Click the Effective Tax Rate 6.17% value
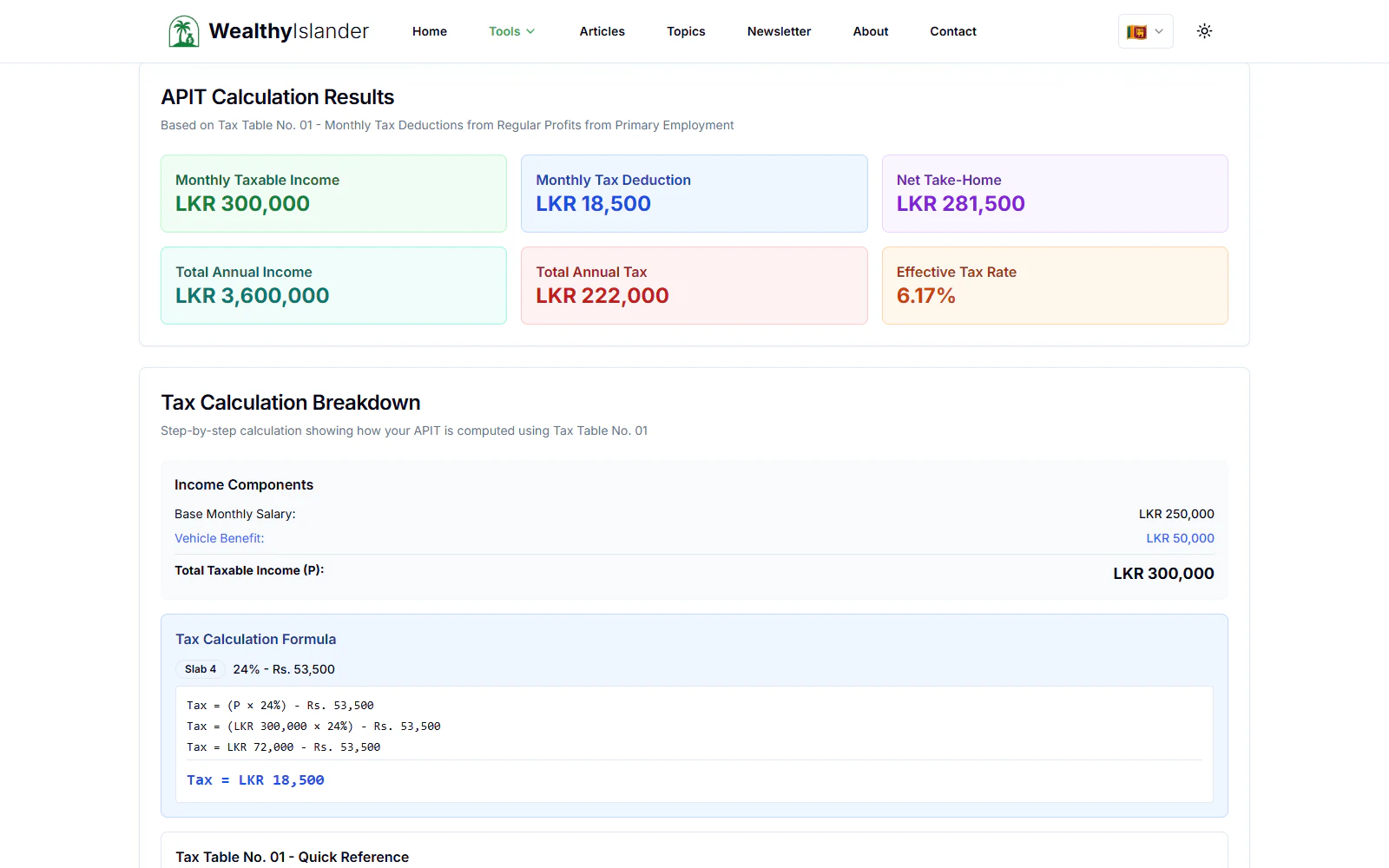The height and width of the screenshot is (868, 1389). (926, 296)
